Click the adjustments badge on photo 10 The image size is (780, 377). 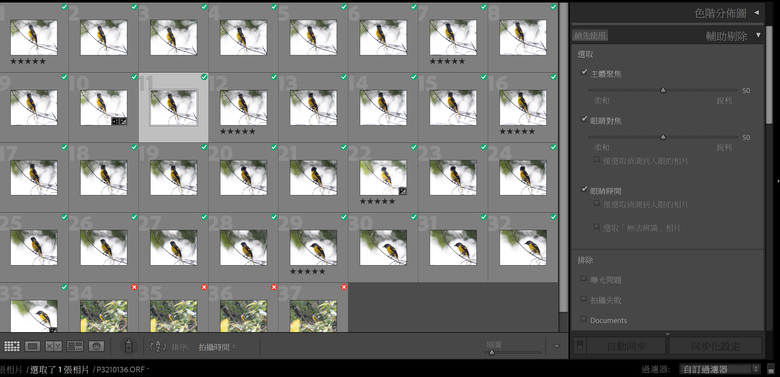123,121
